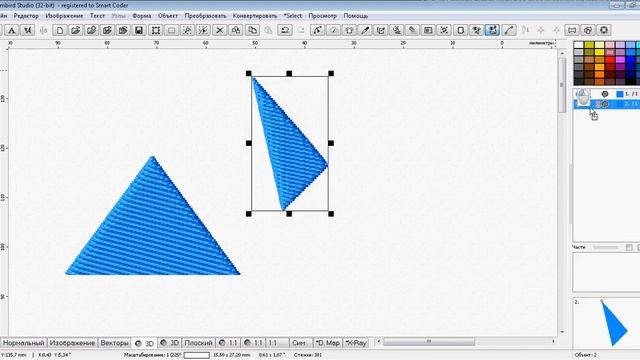The image size is (640, 360).
Task: Click the grayed rectangle selection icon
Action: click(171, 30)
